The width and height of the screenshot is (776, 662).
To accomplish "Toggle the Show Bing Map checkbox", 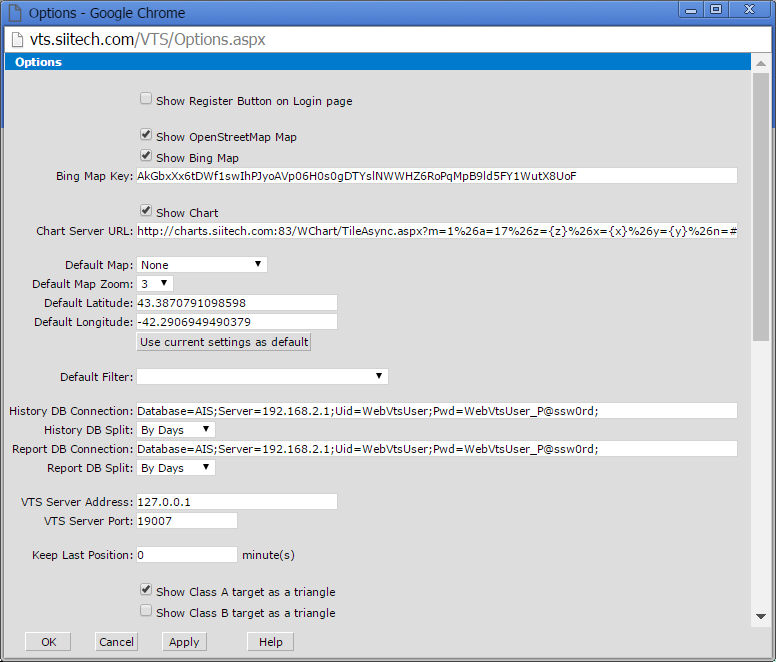I will tap(146, 155).
